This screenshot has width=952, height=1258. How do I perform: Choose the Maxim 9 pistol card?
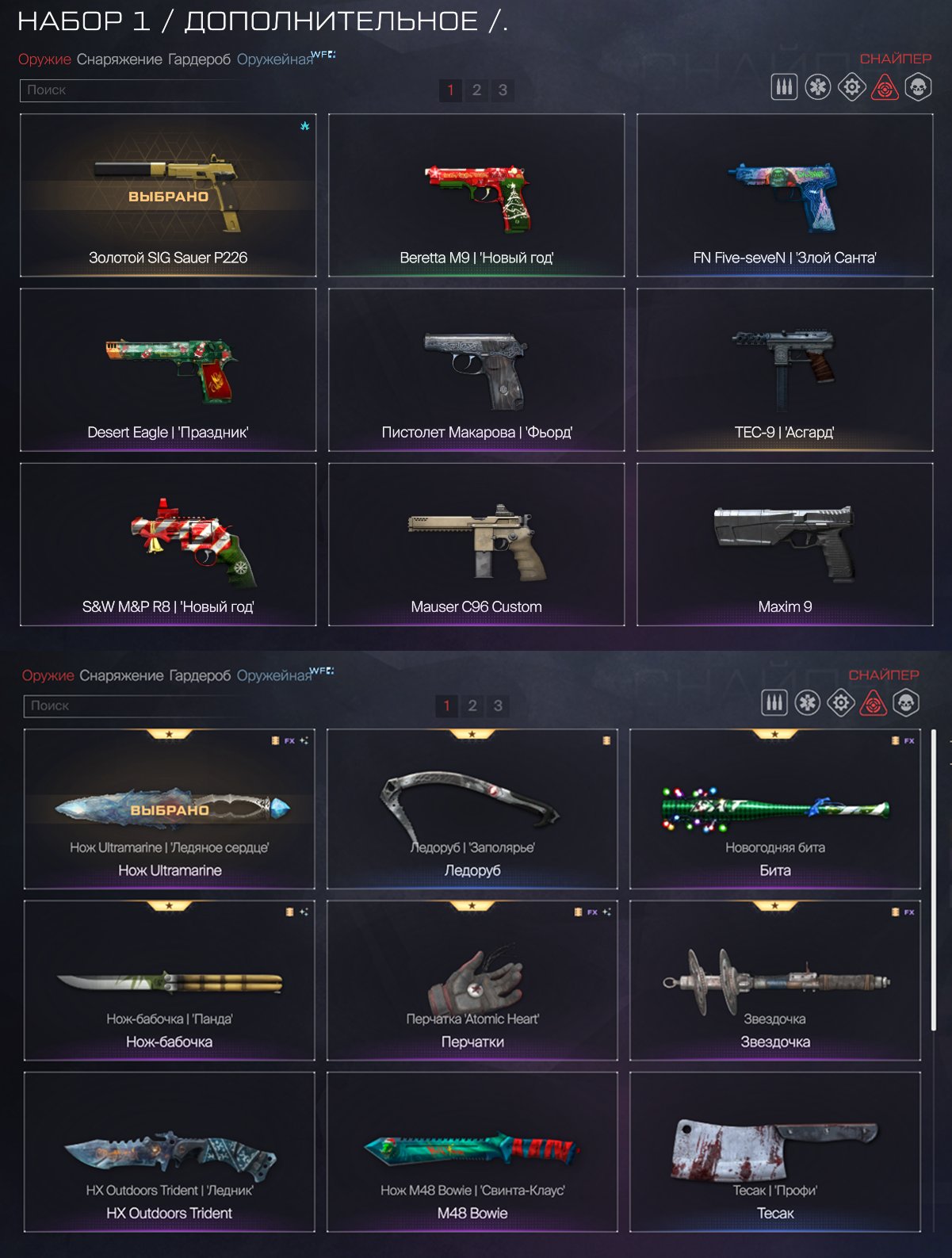pos(785,545)
